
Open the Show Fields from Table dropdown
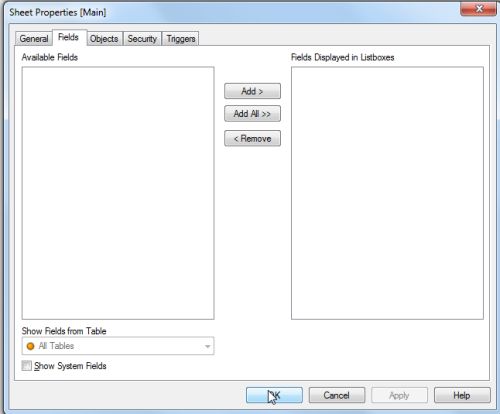pos(118,346)
